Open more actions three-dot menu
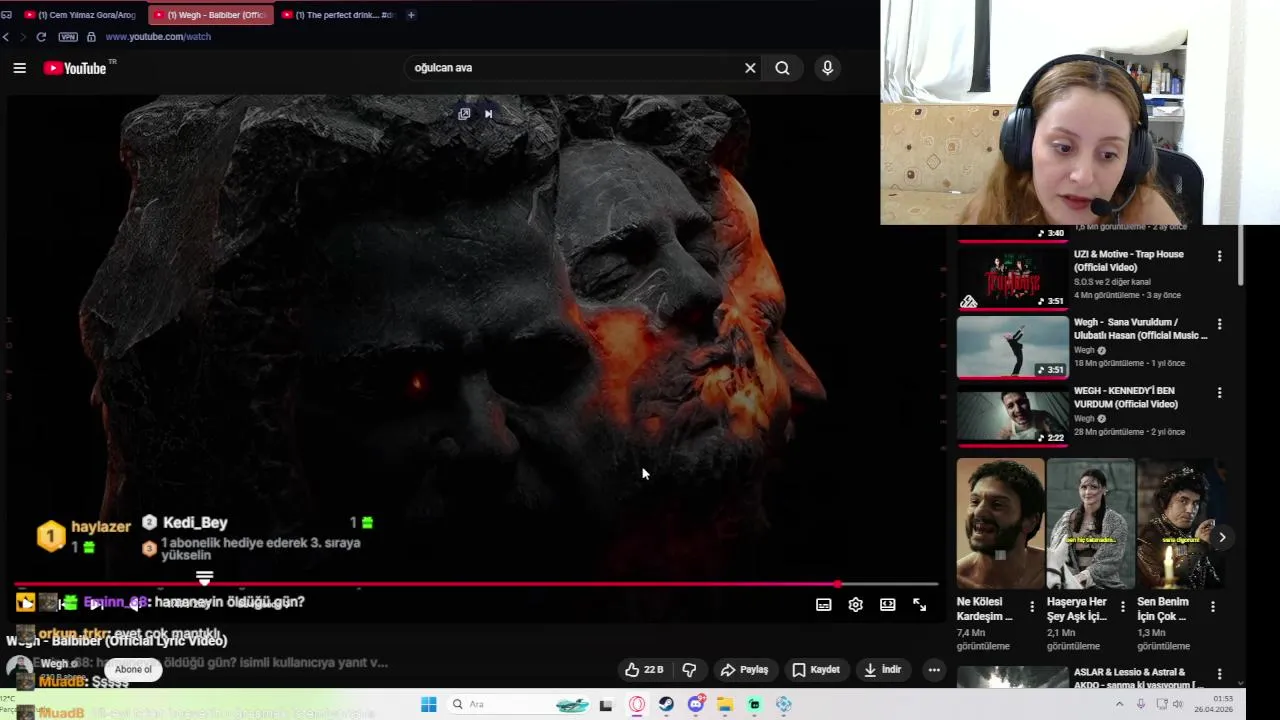The width and height of the screenshot is (1280, 720). coord(934,670)
